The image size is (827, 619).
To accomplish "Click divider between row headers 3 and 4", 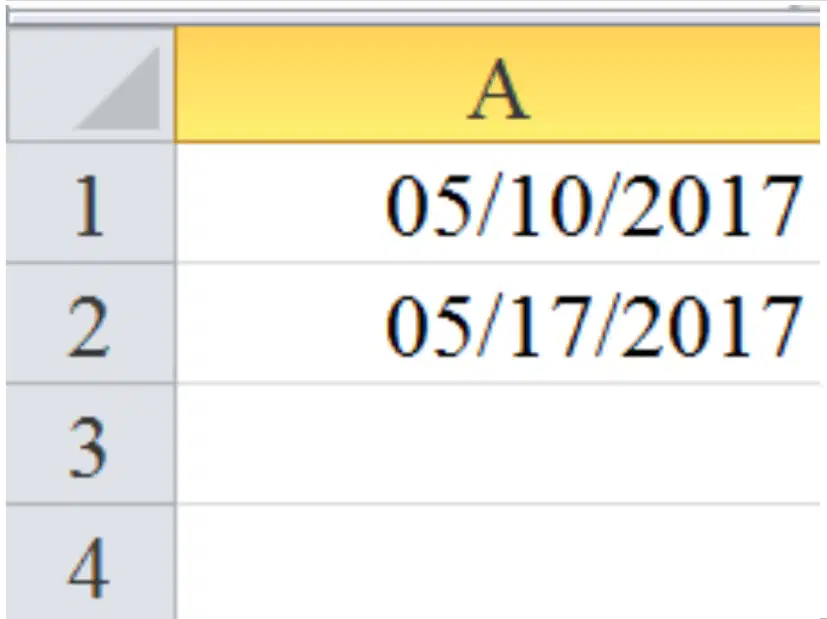I will pyautogui.click(x=91, y=505).
